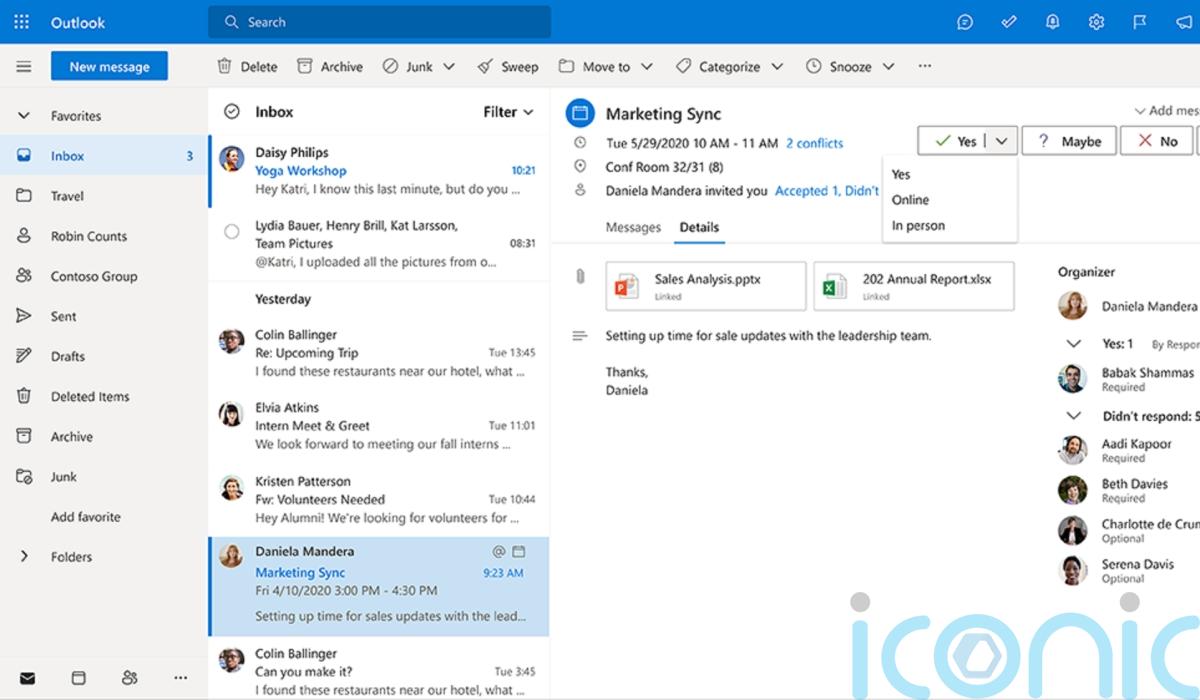
Task: Tick the Lydia Bauer message select circle
Action: point(232,231)
